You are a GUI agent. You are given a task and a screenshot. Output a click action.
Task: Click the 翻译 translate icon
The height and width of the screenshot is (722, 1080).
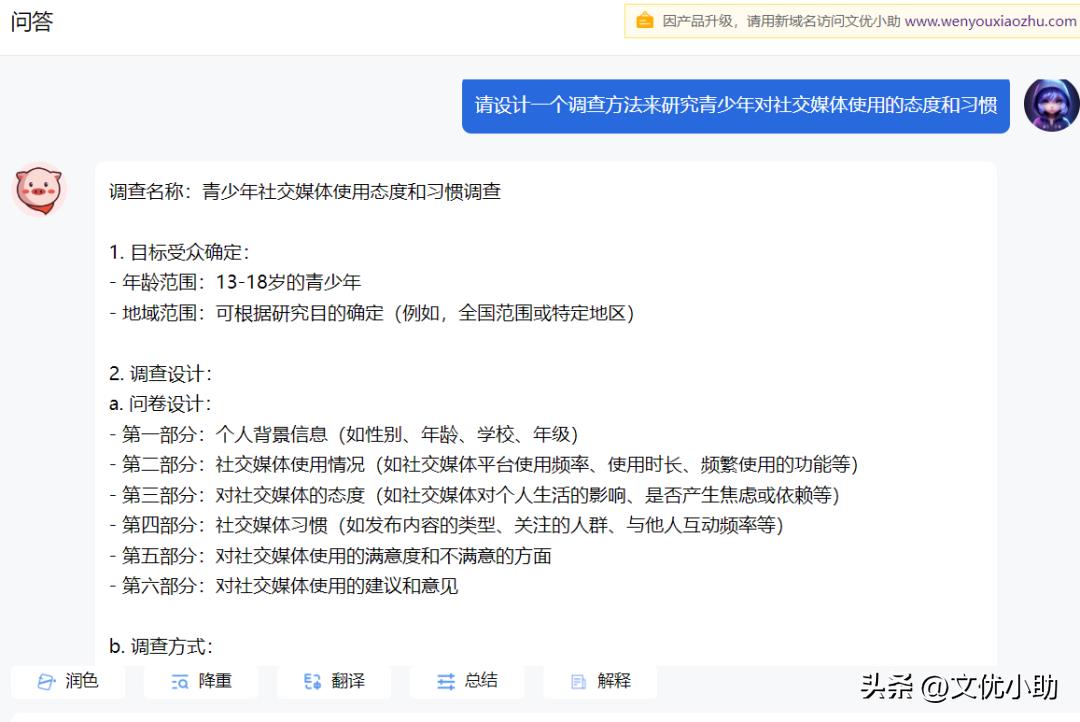[312, 681]
